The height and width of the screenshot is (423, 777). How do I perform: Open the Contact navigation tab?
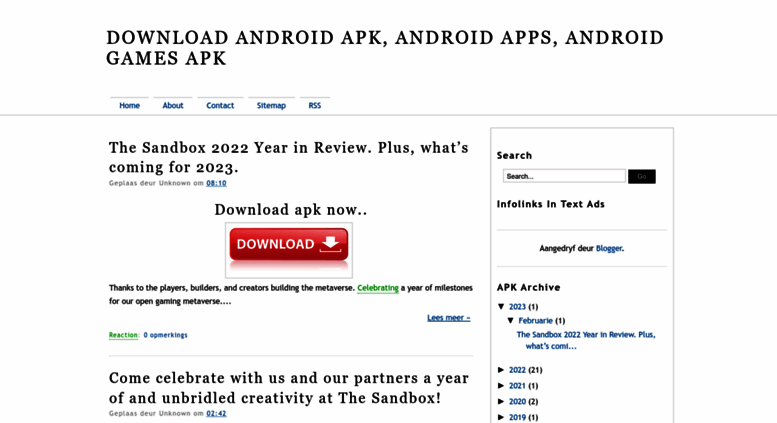[x=220, y=106]
